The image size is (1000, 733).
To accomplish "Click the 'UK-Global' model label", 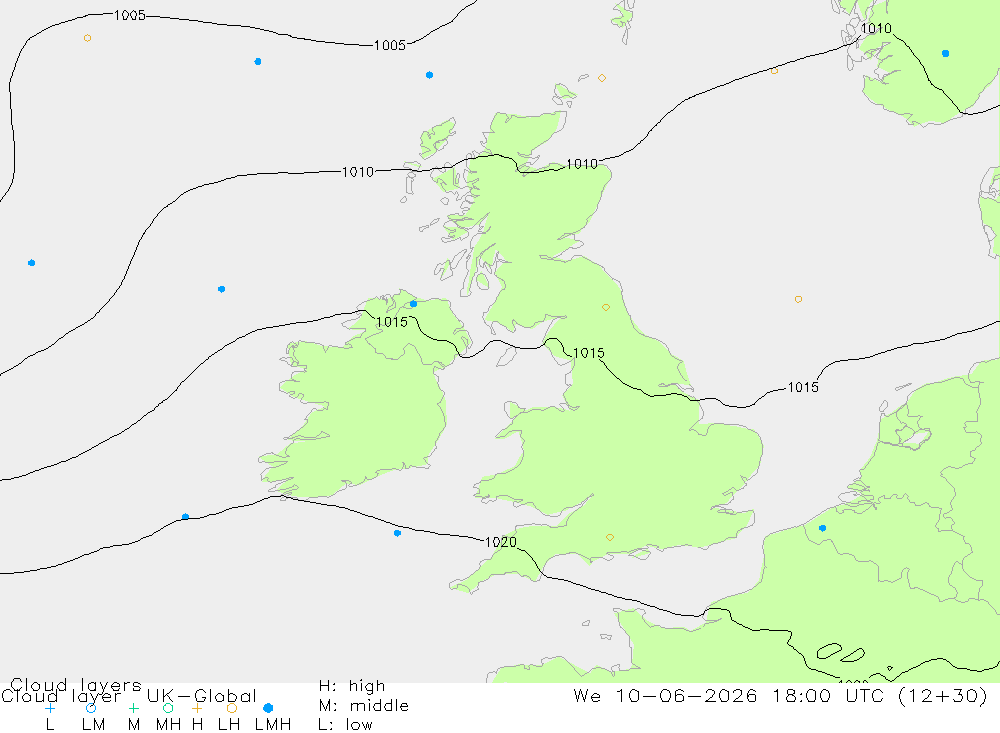I will tap(202, 695).
